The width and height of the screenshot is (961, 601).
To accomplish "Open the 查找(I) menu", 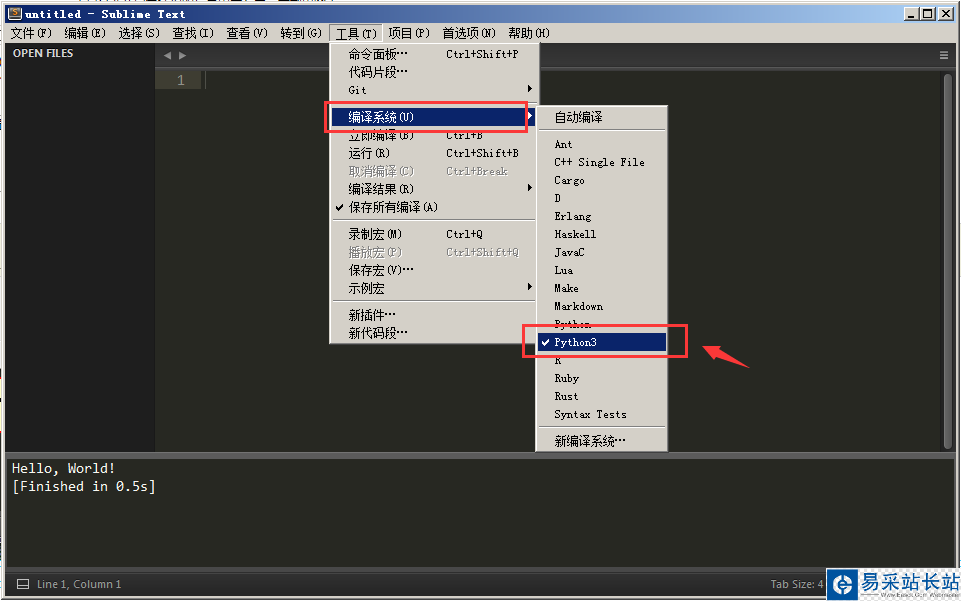I will pyautogui.click(x=193, y=33).
